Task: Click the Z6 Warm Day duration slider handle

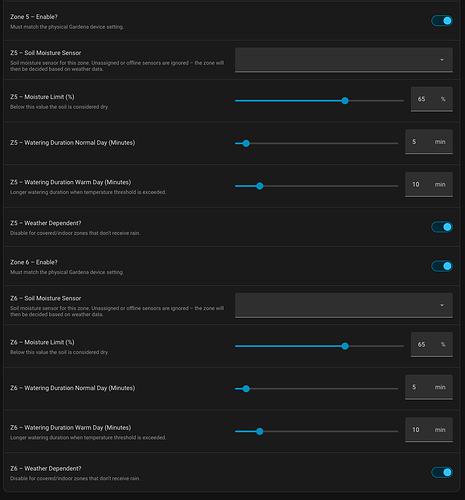Action: click(260, 431)
